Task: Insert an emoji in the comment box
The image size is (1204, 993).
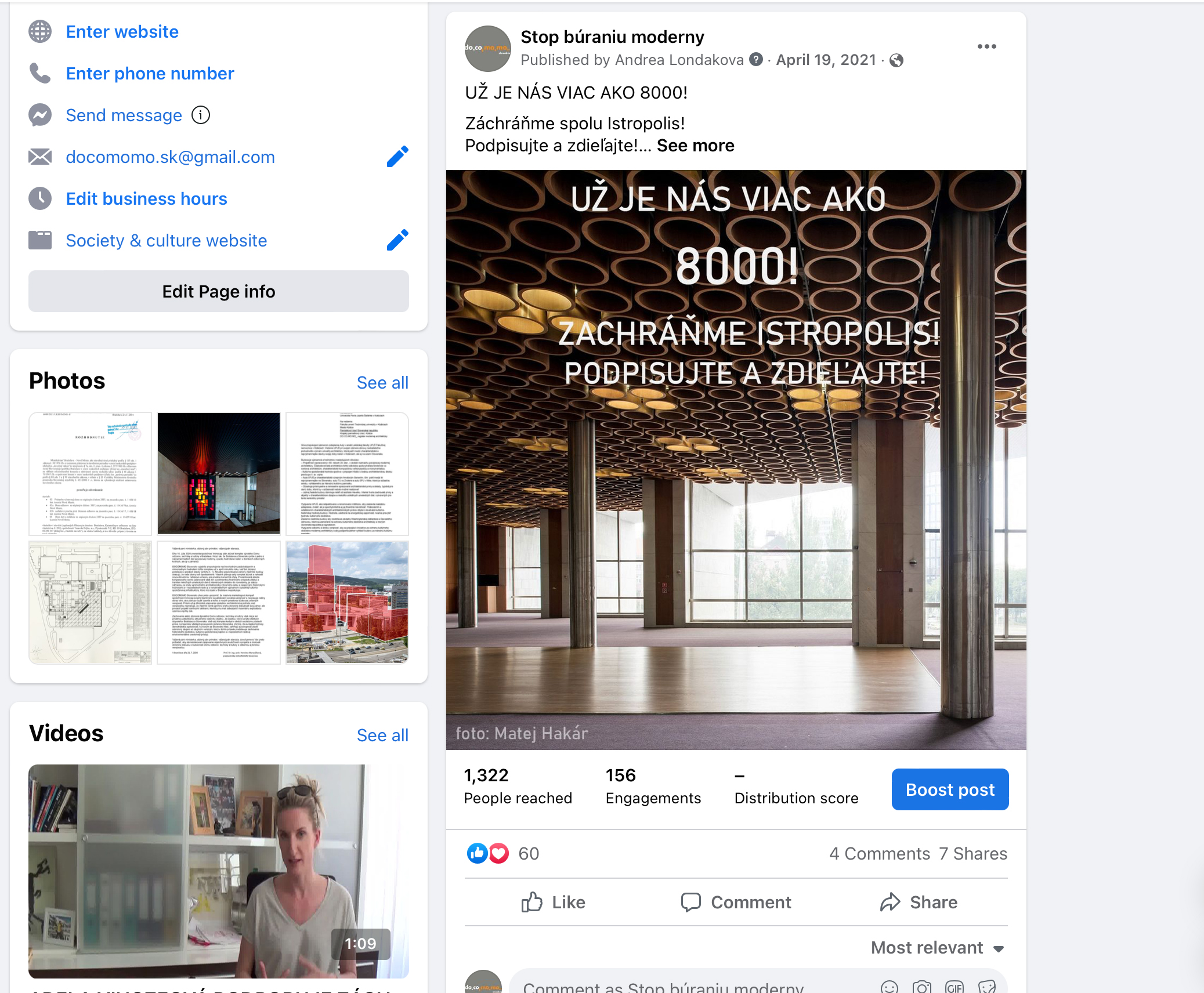Action: (889, 987)
